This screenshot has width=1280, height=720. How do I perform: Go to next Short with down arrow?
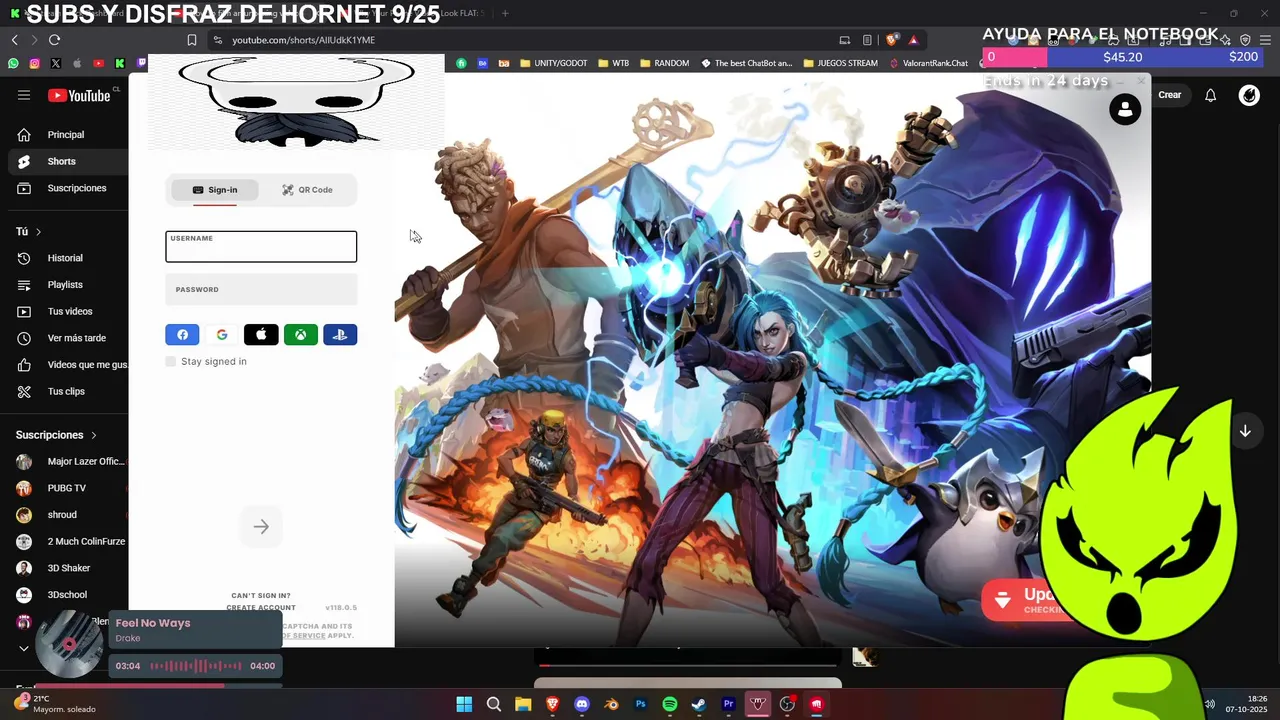point(1245,431)
